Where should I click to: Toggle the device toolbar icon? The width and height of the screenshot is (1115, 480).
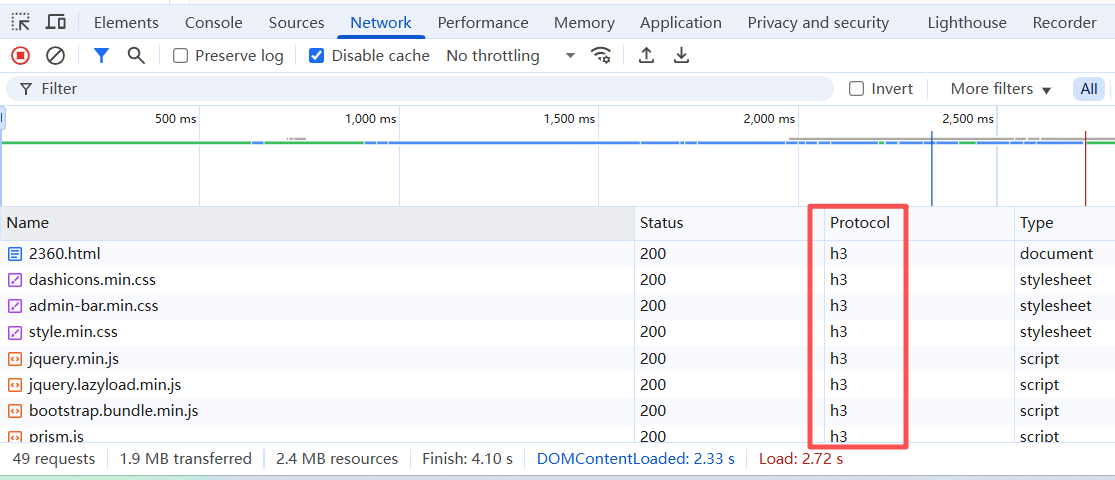point(55,22)
